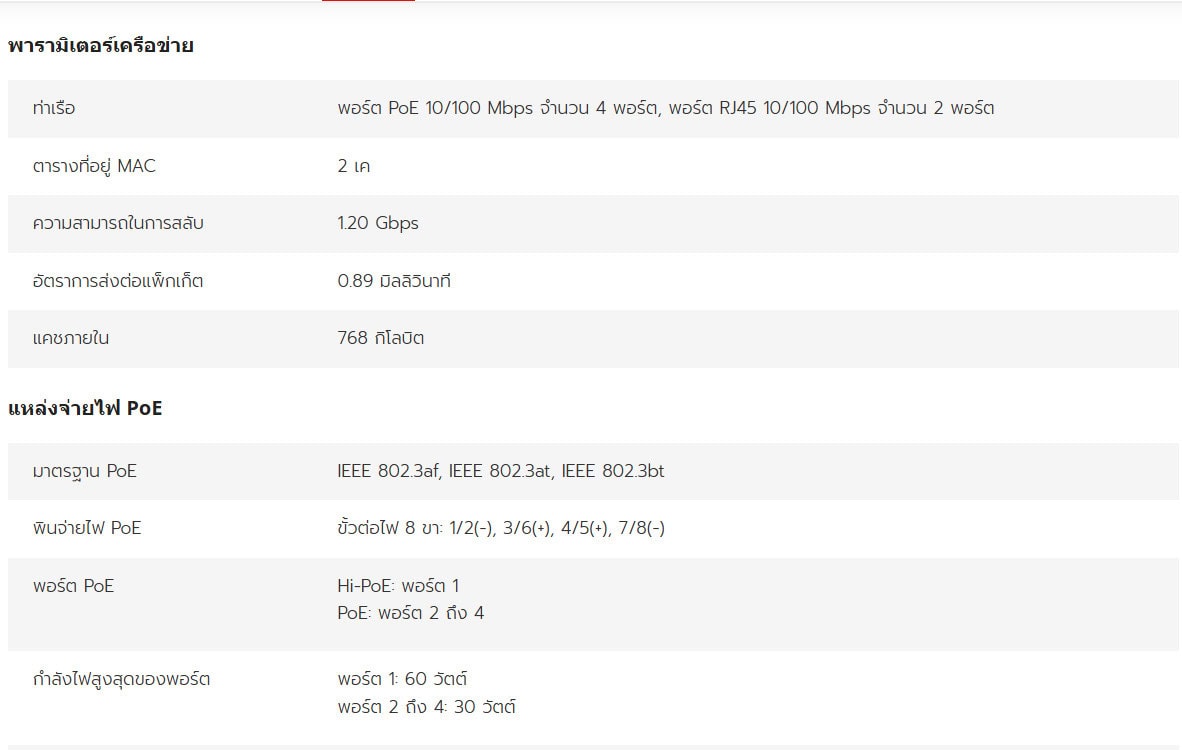The width and height of the screenshot is (1182, 750).
Task: Click the พารามิเตอร์เครือข่าย section heading
Action: coord(101,46)
